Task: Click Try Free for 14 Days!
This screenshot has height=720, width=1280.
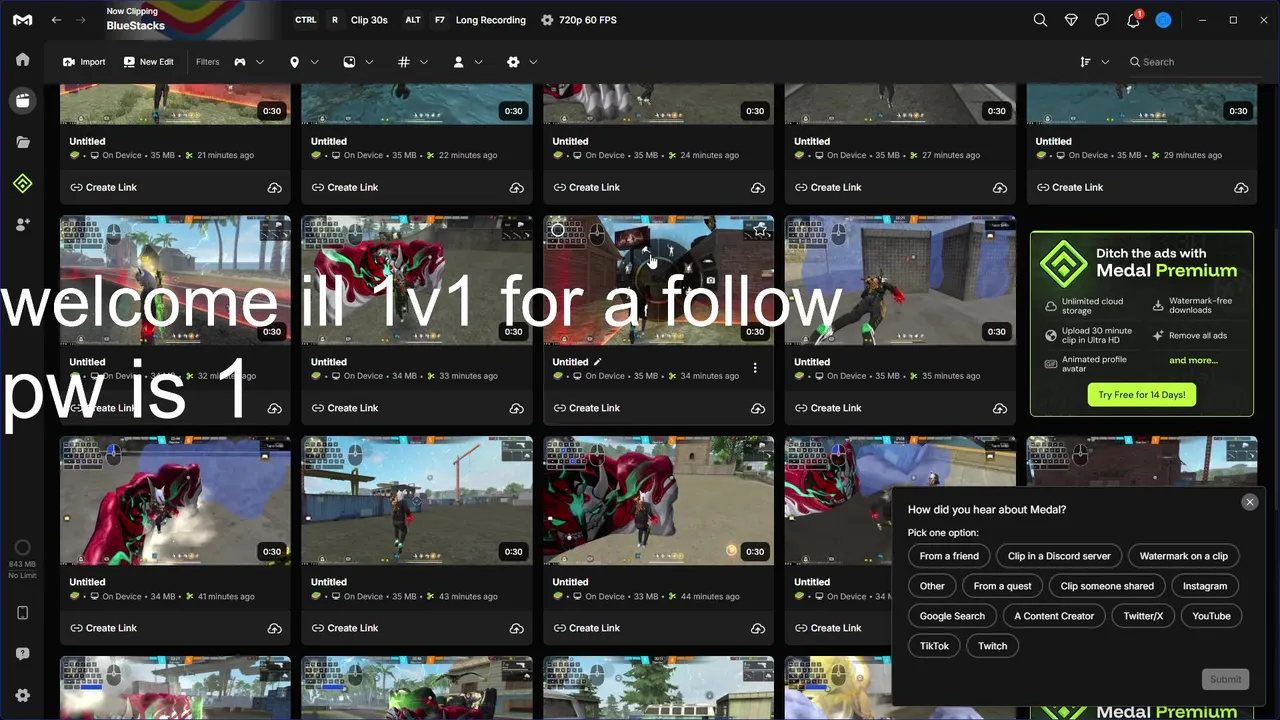Action: coord(1141,395)
